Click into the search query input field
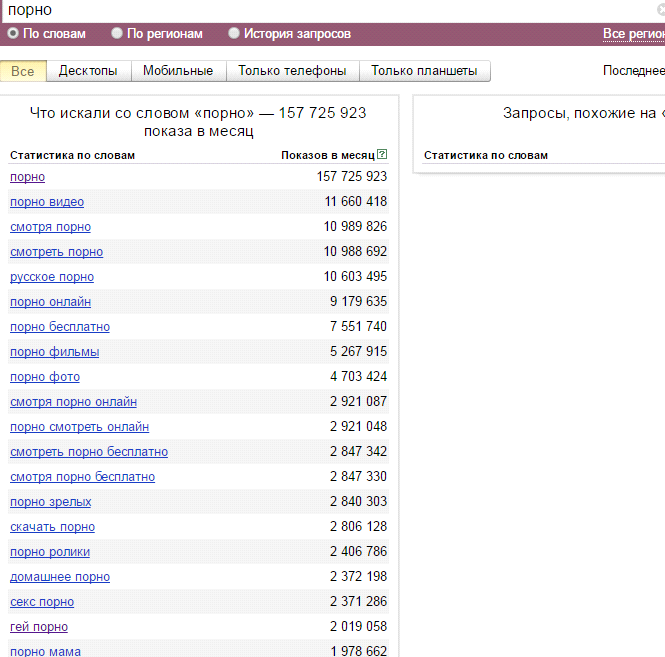This screenshot has height=657, width=665. click(x=331, y=11)
